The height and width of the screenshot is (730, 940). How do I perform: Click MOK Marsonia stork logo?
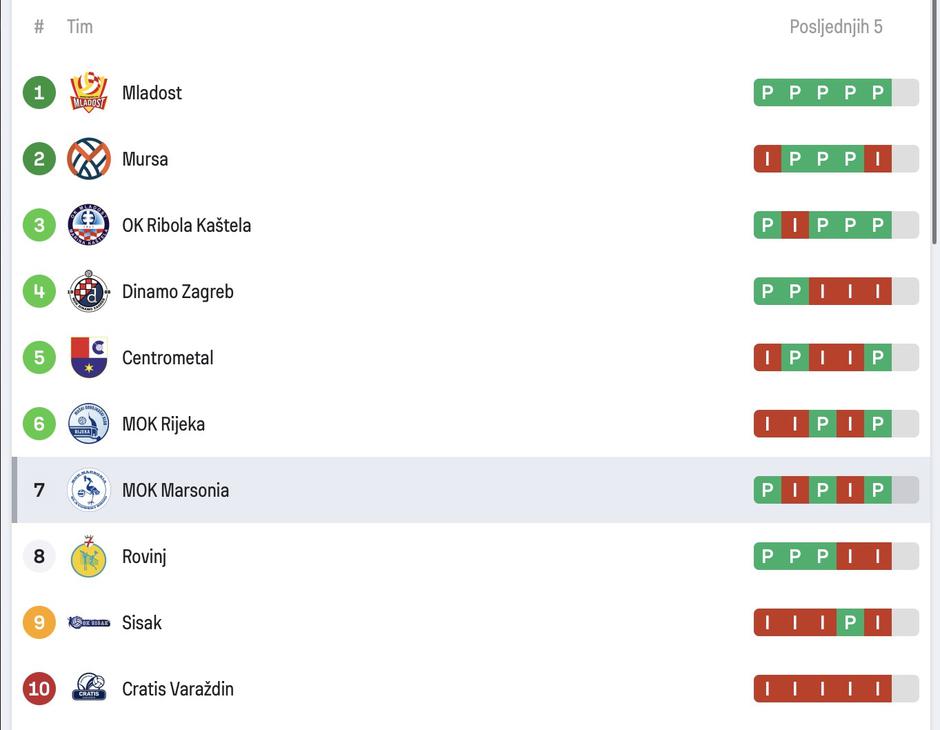pyautogui.click(x=89, y=490)
